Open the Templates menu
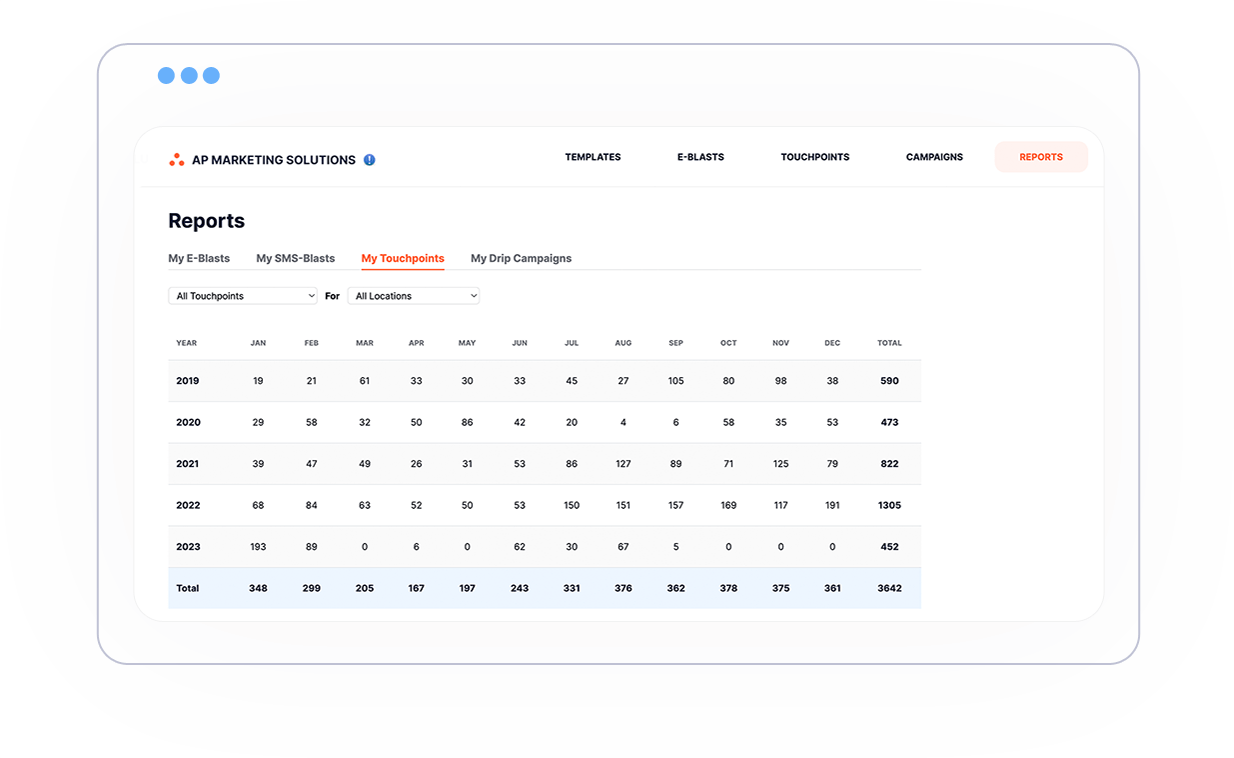Screen dimensions: 1234x758 coord(593,157)
